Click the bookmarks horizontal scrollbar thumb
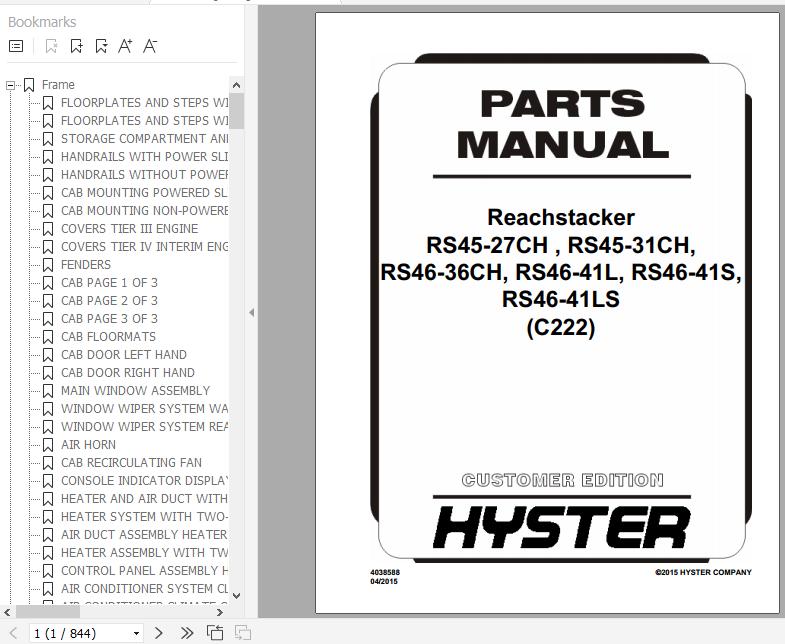The image size is (785, 644). coord(48,612)
